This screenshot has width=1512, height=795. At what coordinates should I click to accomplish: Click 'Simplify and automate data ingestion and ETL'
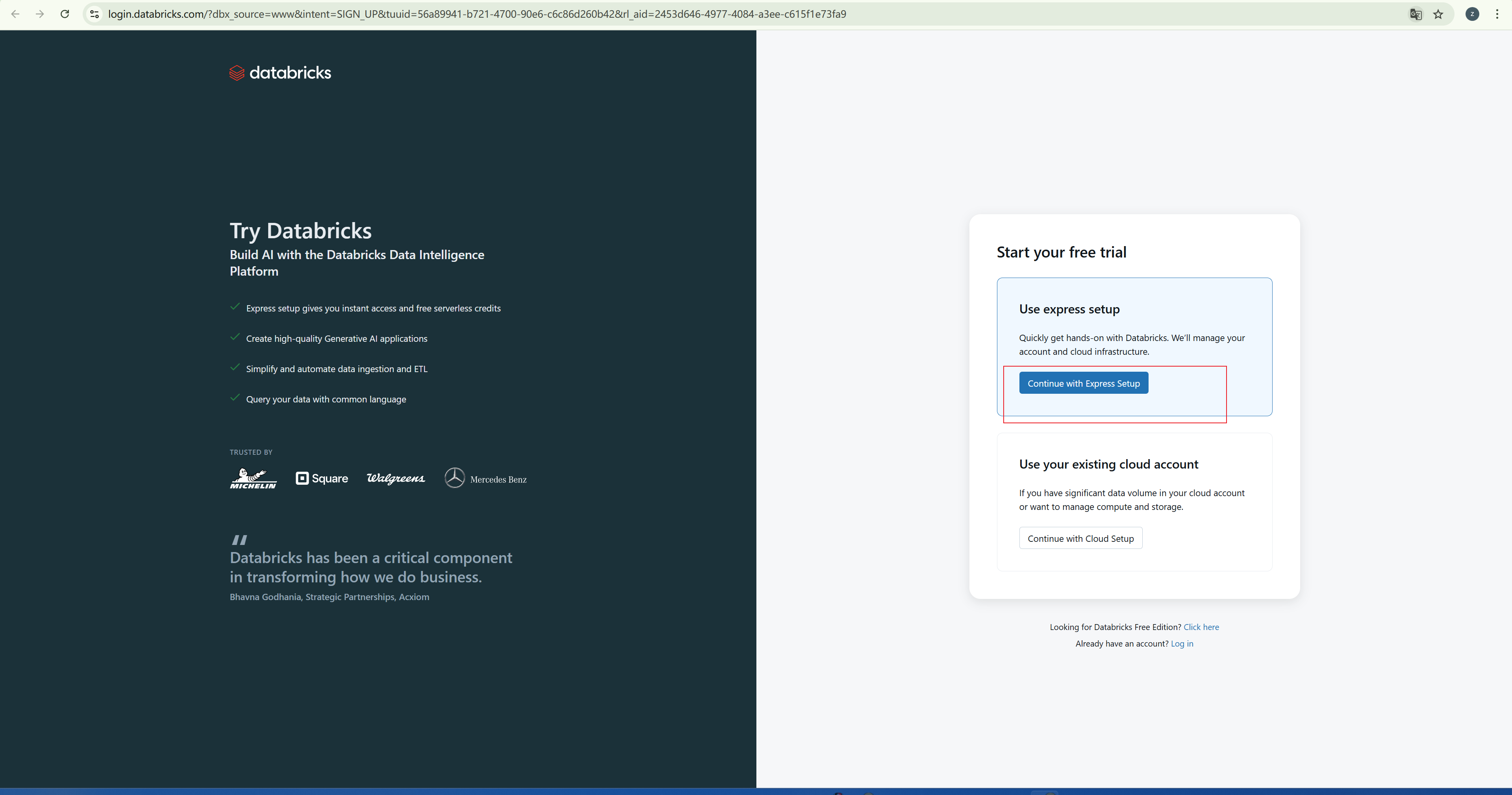tap(337, 369)
